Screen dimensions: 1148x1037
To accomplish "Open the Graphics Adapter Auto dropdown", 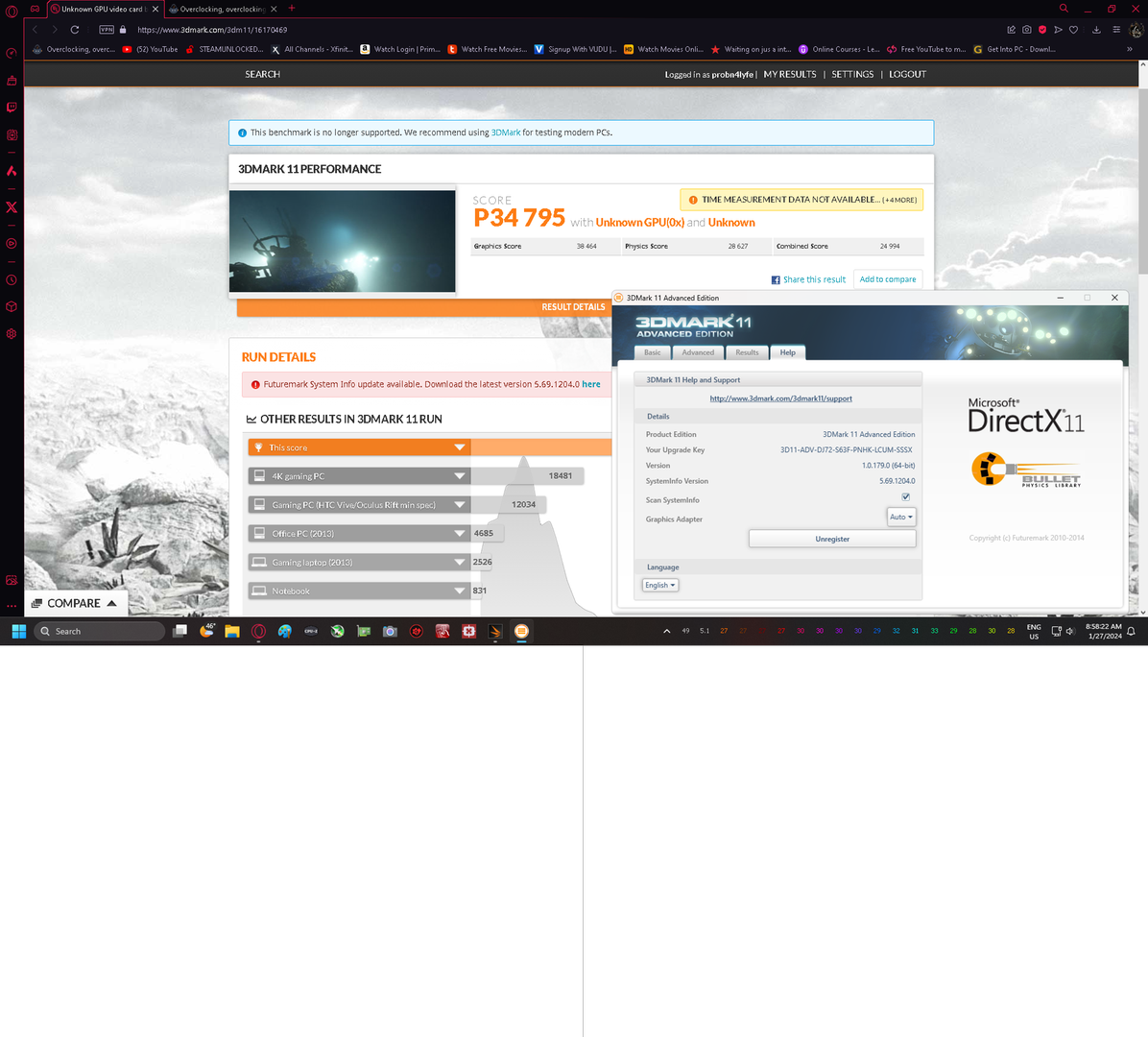I will pos(901,517).
